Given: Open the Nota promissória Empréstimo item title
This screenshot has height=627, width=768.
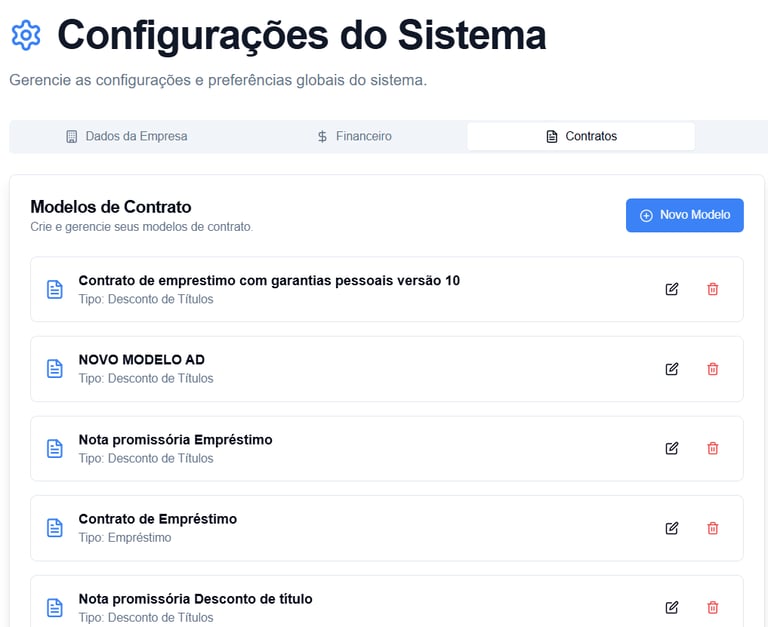Looking at the screenshot, I should click(175, 439).
